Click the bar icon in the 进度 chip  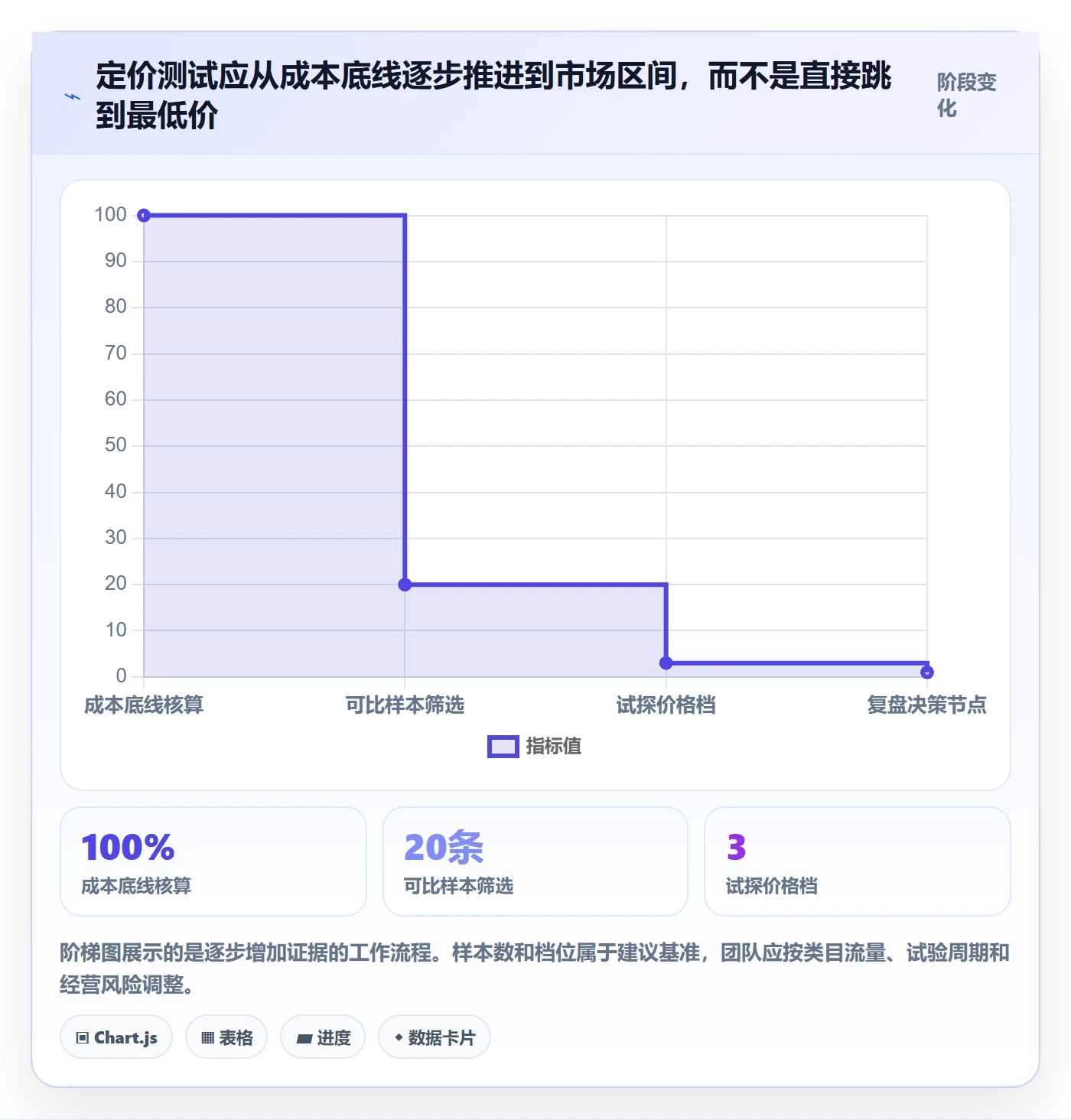[304, 1039]
